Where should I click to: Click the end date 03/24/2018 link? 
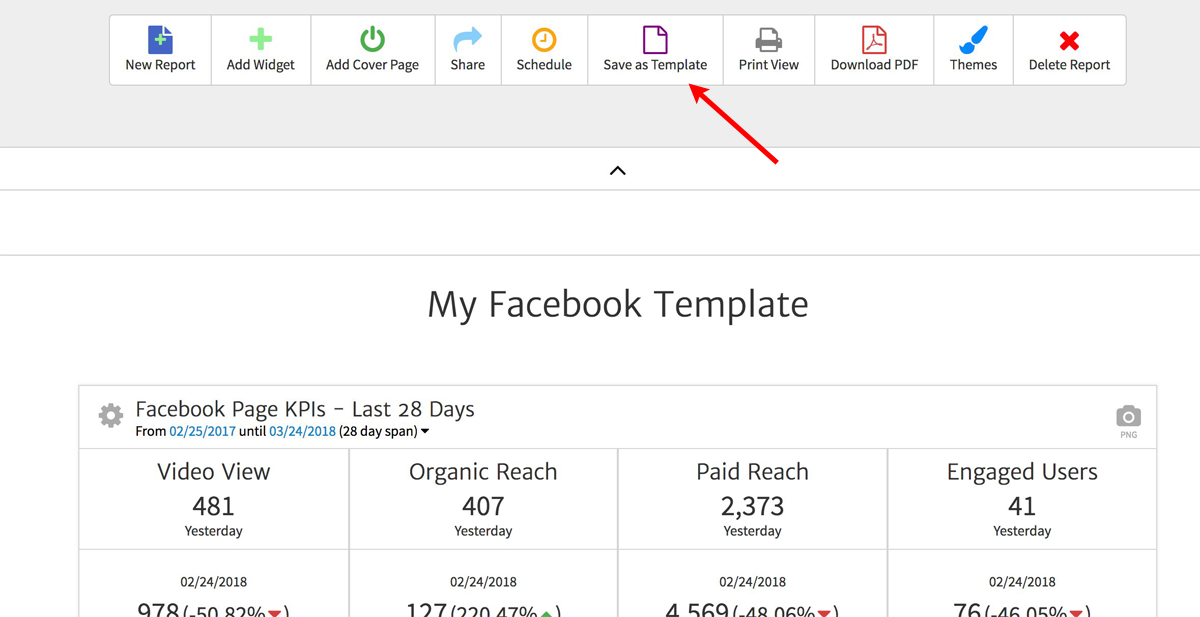301,432
